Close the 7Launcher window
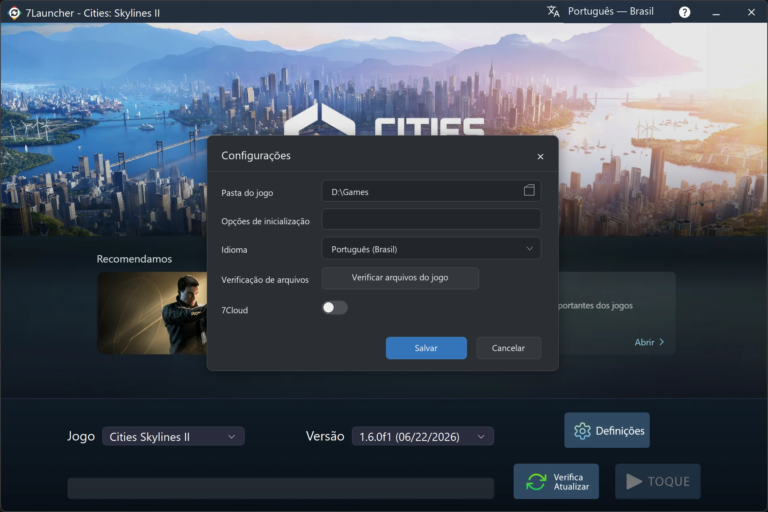The image size is (768, 512). tap(751, 12)
